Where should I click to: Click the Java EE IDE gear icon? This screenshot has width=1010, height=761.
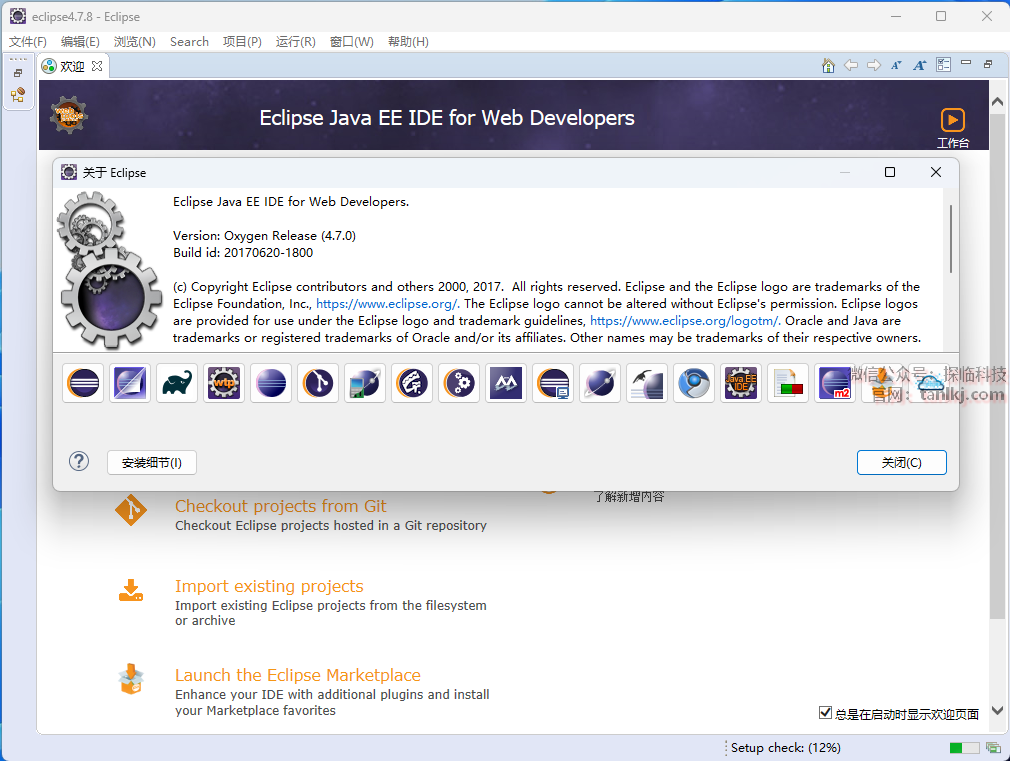click(741, 383)
